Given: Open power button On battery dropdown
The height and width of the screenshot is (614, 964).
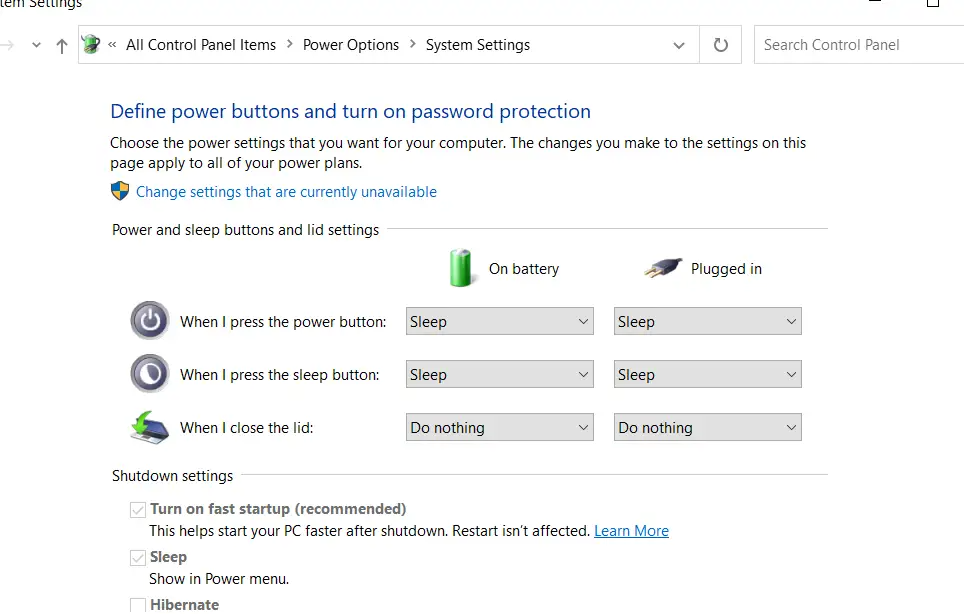Looking at the screenshot, I should click(x=500, y=322).
